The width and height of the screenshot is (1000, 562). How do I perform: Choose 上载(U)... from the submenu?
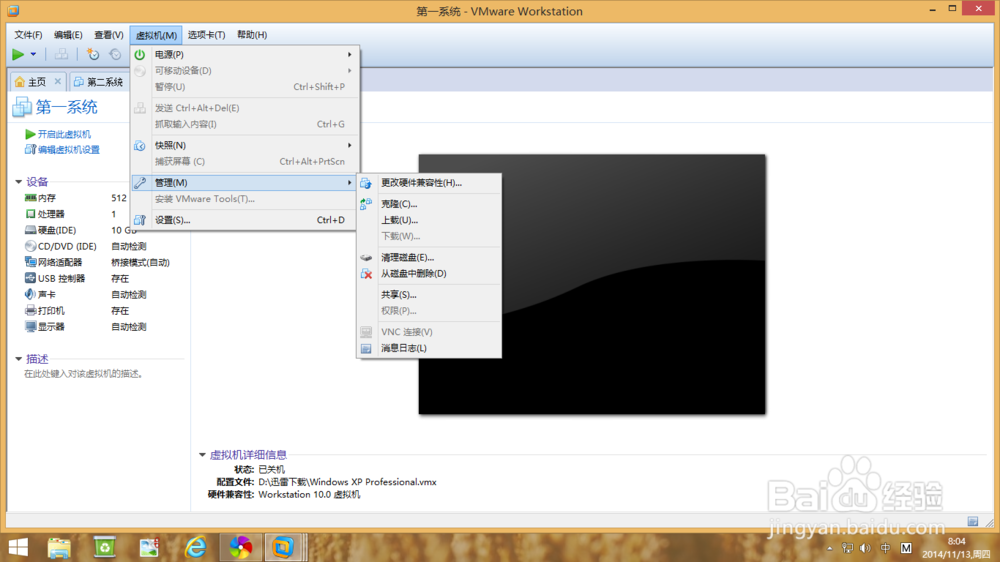[x=429, y=220]
